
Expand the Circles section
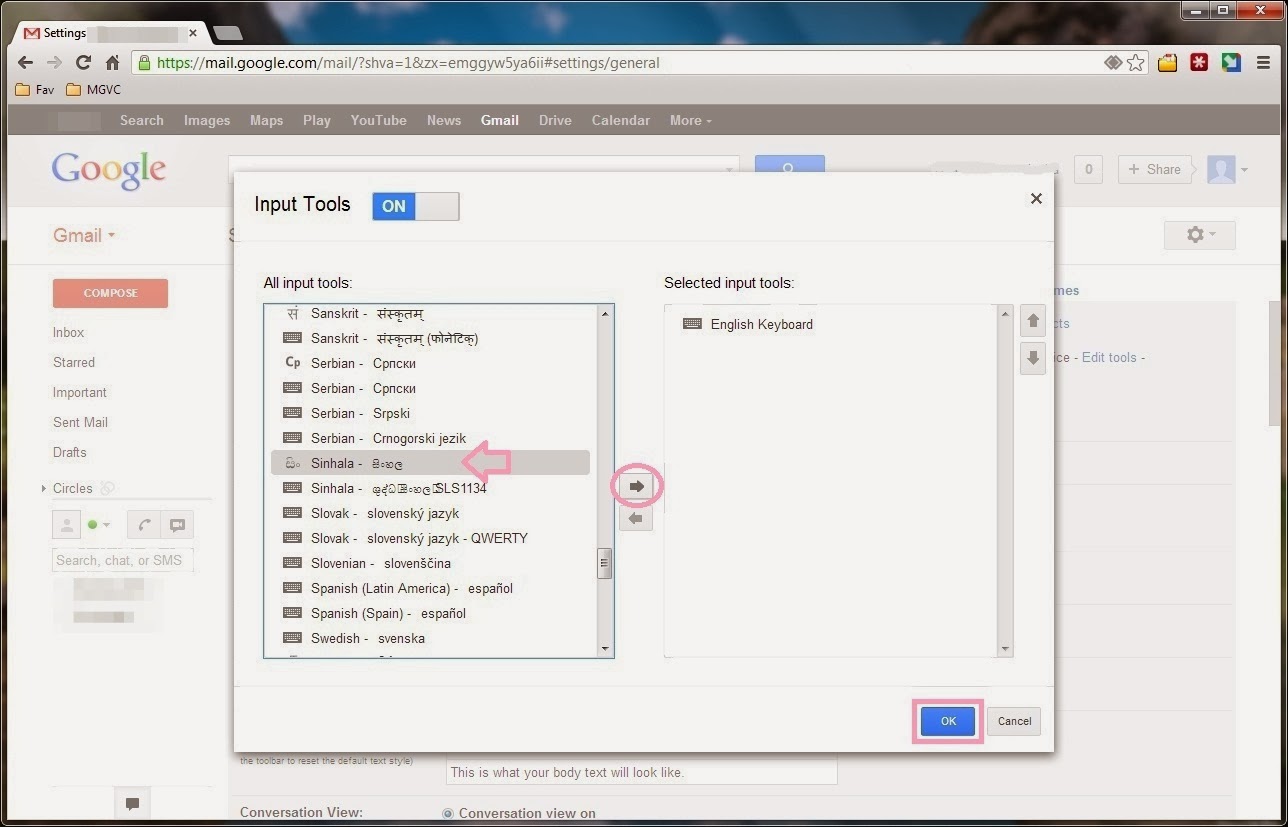[42, 488]
